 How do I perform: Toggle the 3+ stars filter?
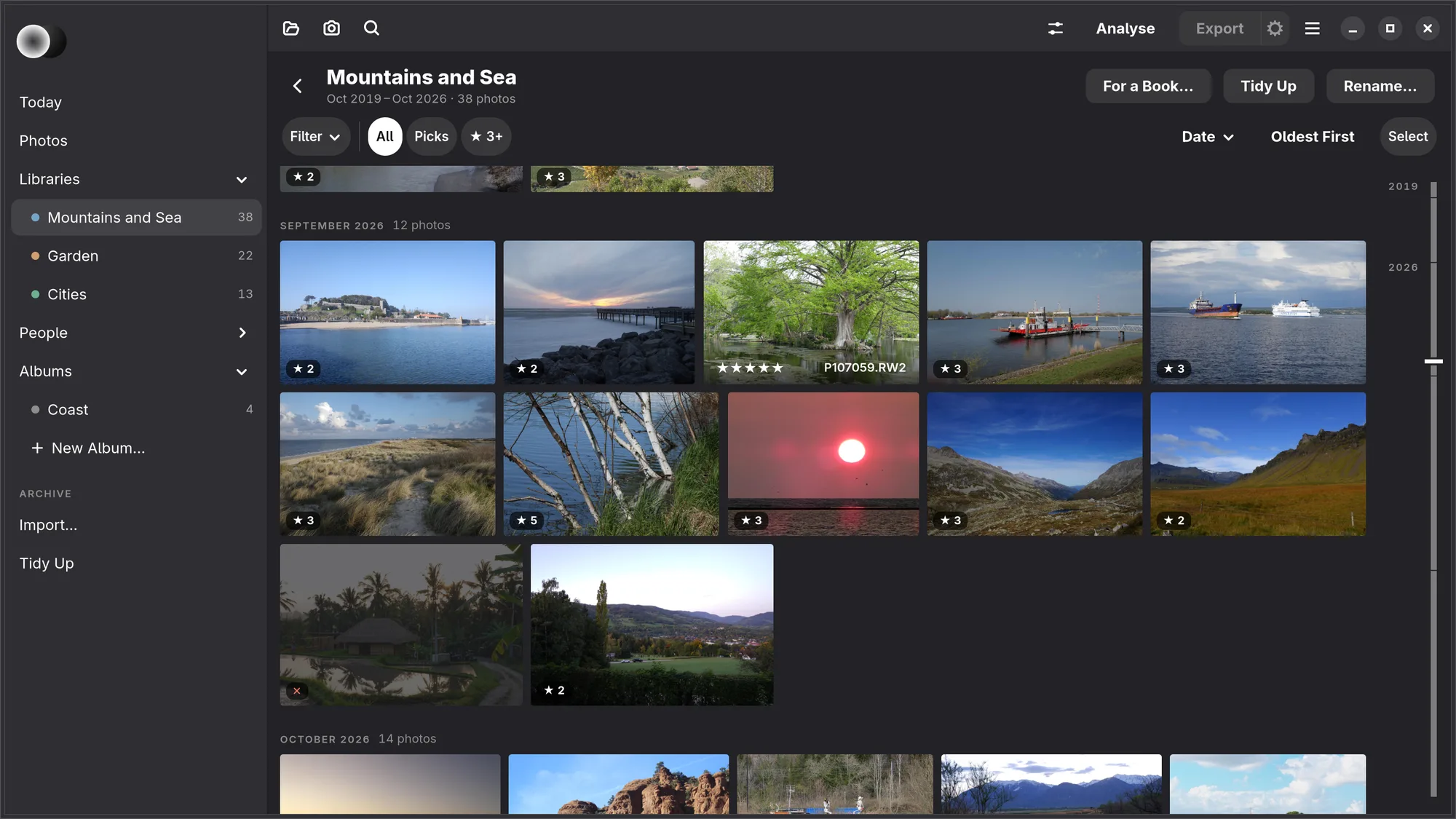[486, 137]
